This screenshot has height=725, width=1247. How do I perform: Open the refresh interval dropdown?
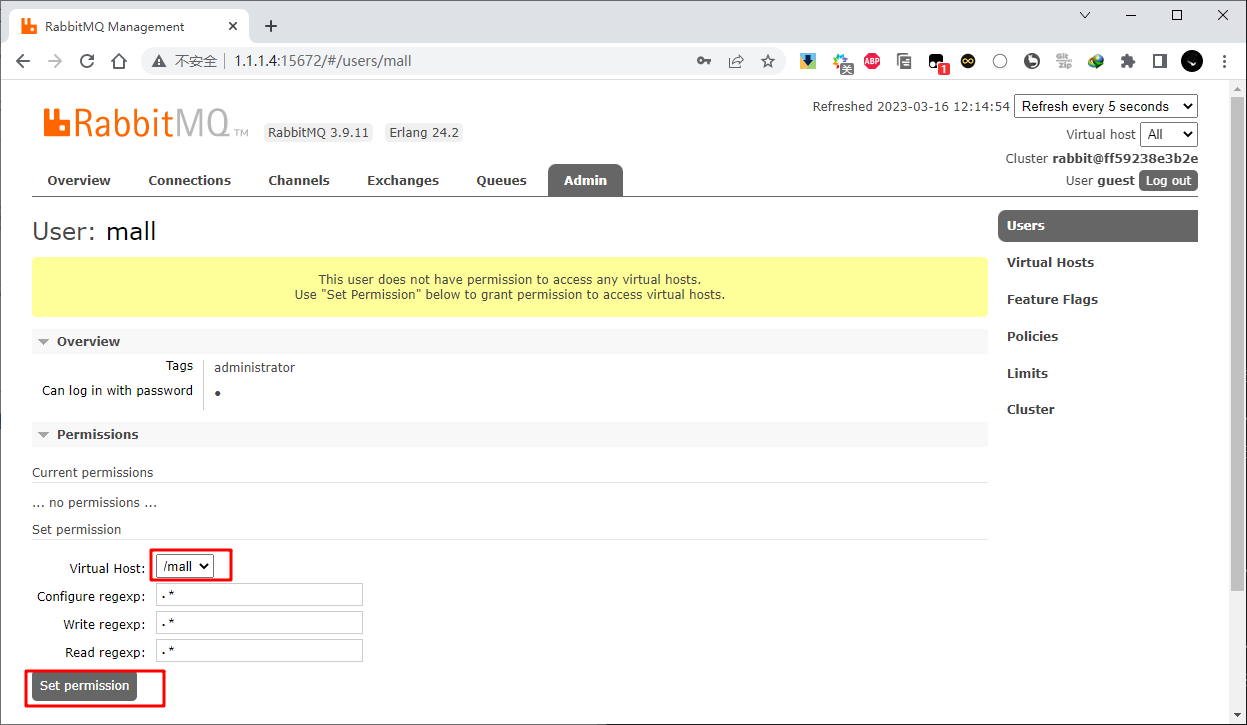[x=1105, y=106]
